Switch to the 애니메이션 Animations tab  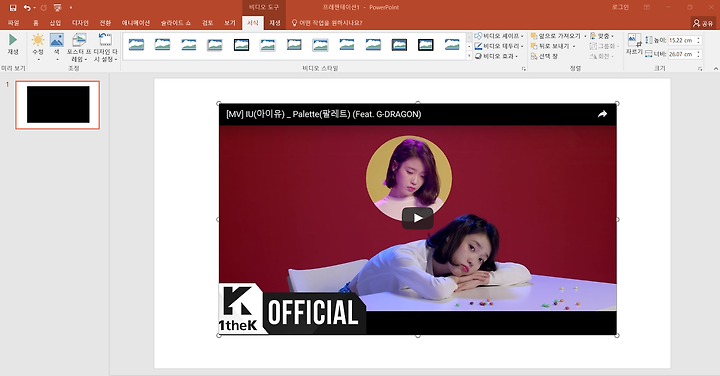pos(135,22)
